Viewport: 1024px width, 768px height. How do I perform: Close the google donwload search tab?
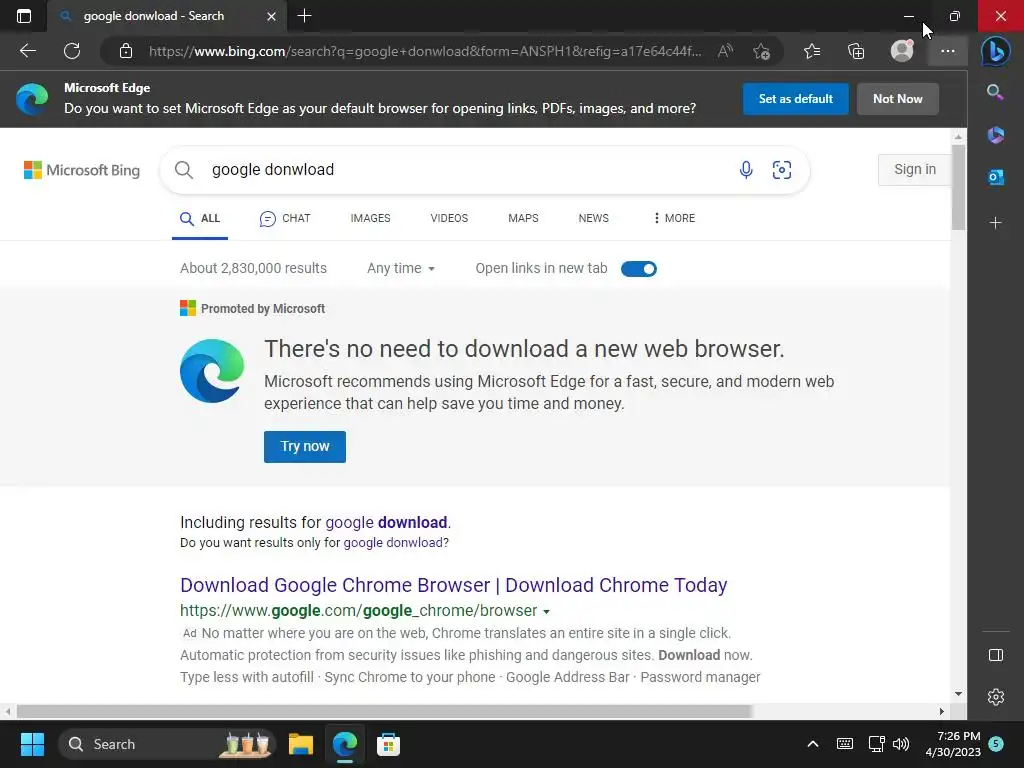(271, 16)
